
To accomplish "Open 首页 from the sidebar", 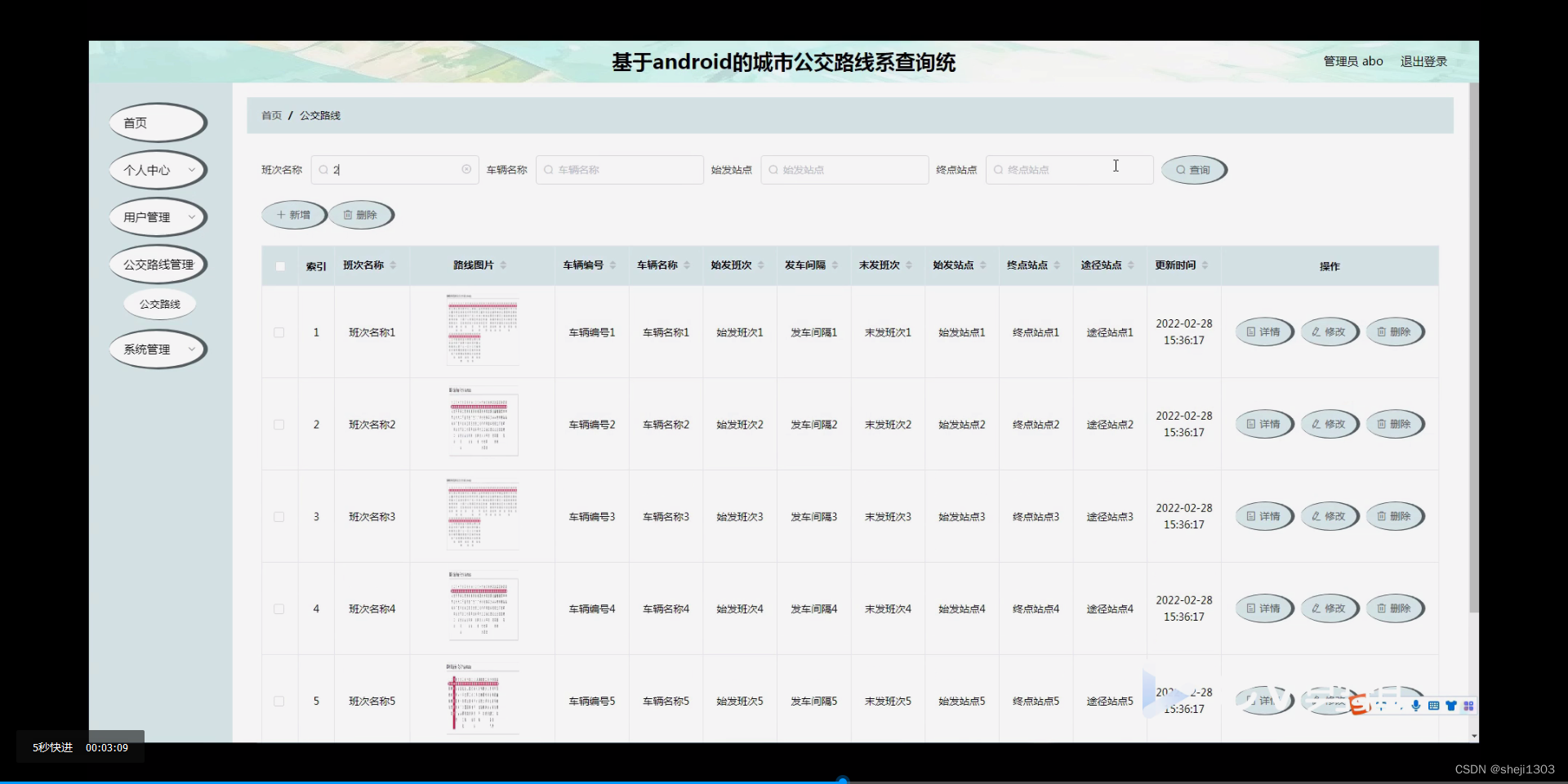I will (157, 122).
